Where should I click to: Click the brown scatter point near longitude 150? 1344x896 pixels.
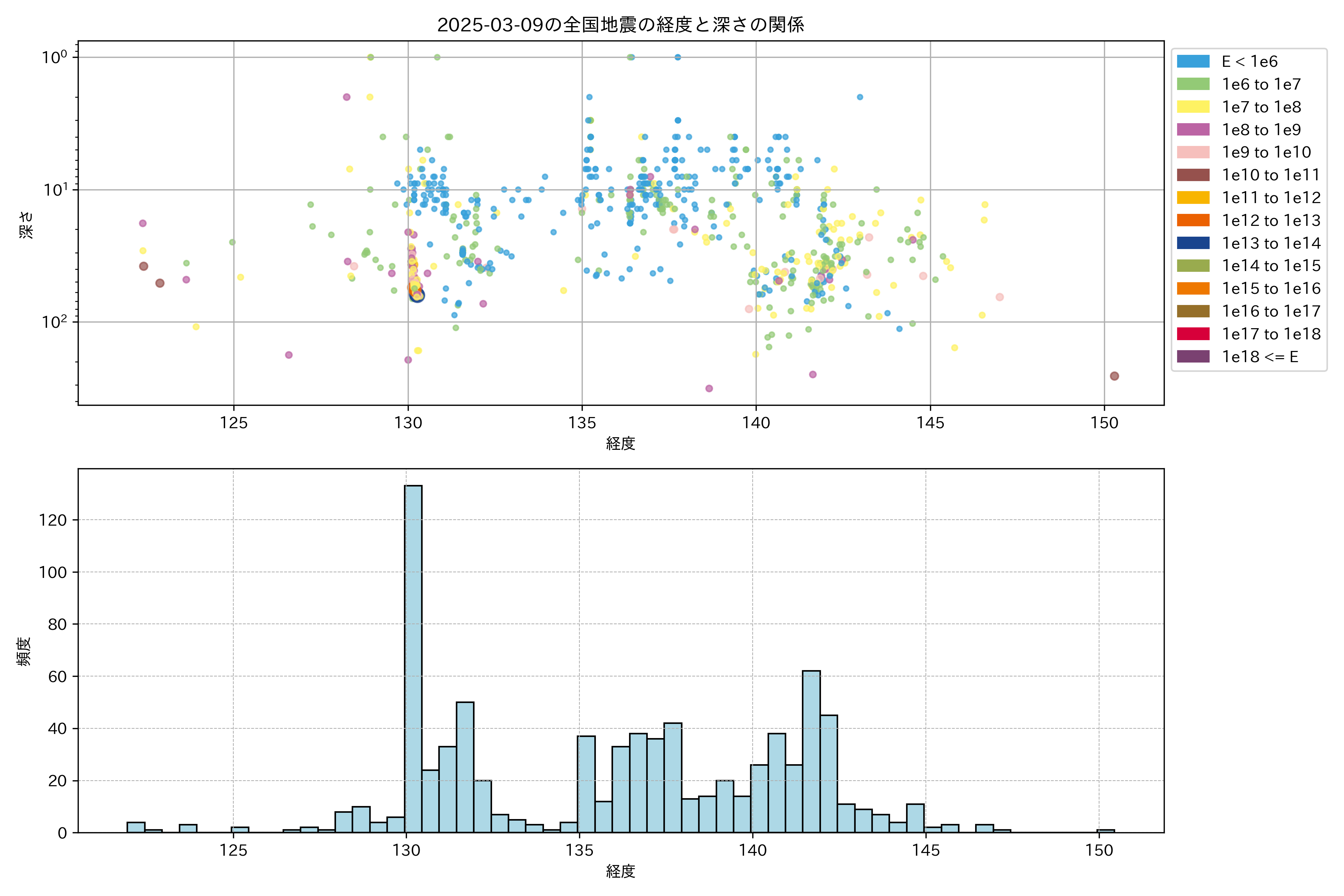1114,376
